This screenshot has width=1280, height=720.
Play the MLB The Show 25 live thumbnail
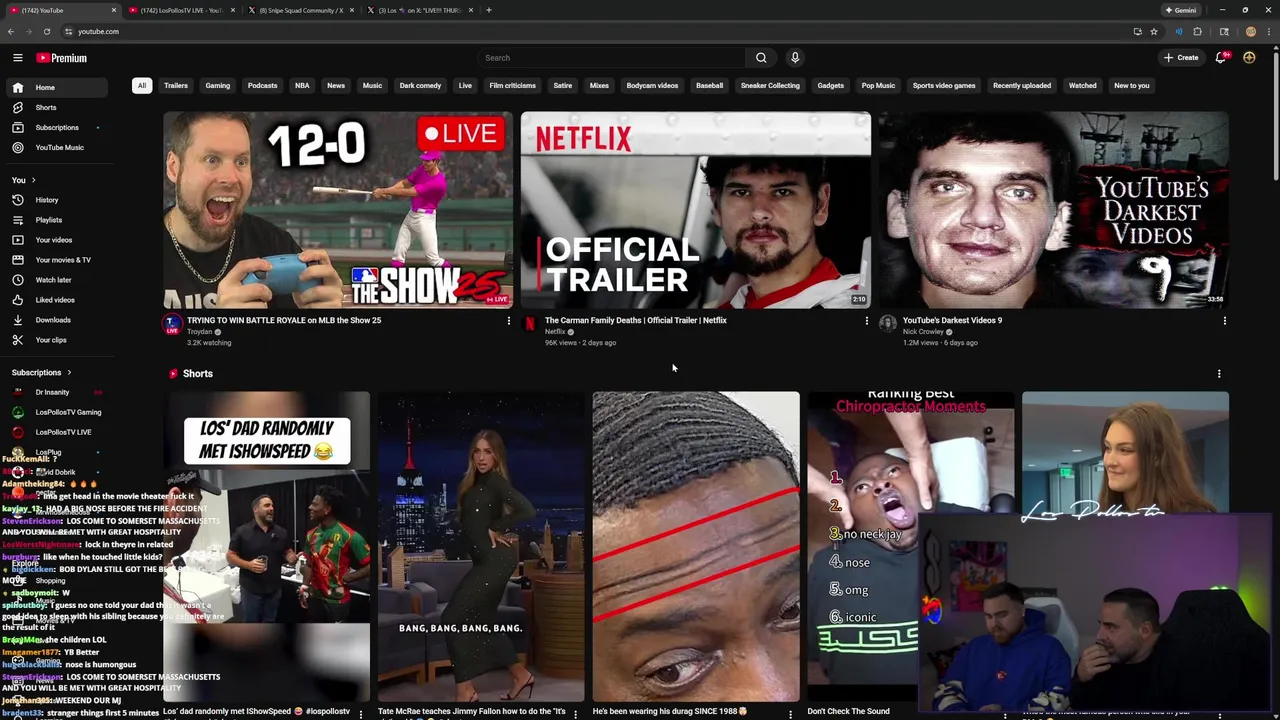pyautogui.click(x=338, y=209)
